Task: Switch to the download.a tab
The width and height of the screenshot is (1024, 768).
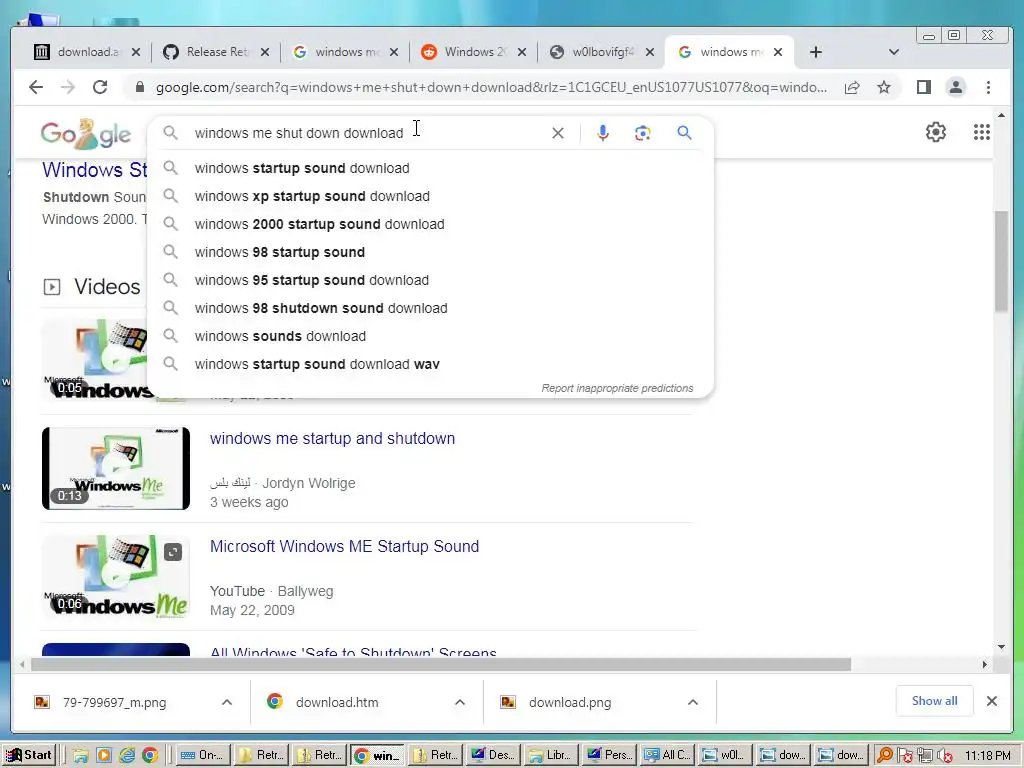Action: 87,52
